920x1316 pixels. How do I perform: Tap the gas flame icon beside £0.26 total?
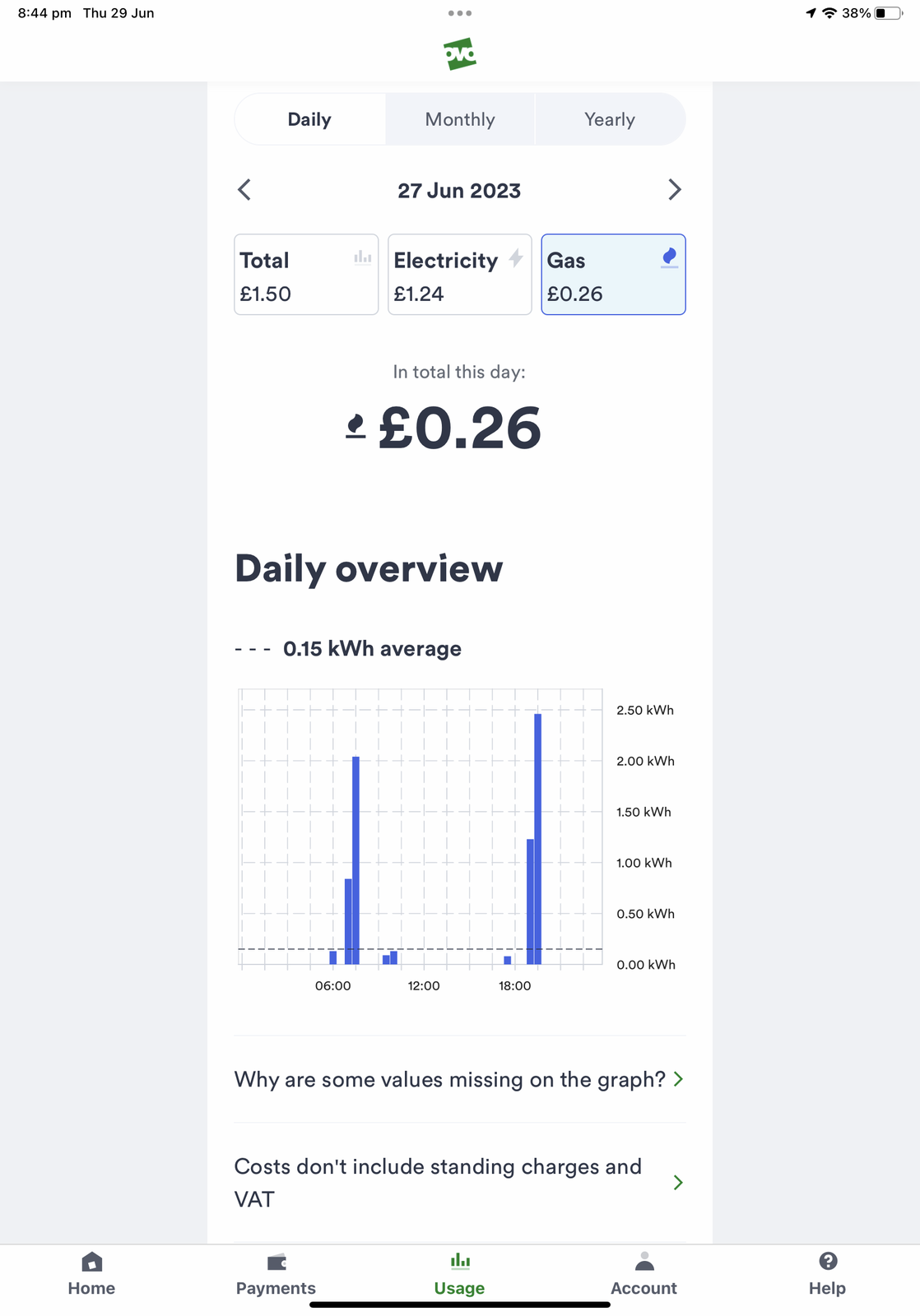[355, 427]
